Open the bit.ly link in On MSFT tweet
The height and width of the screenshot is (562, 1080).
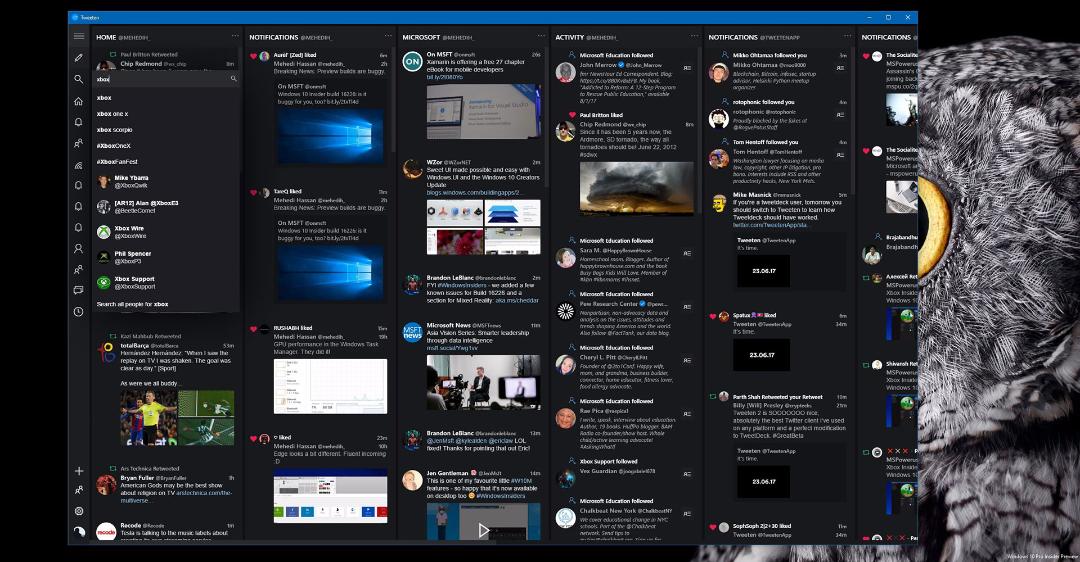click(x=444, y=77)
